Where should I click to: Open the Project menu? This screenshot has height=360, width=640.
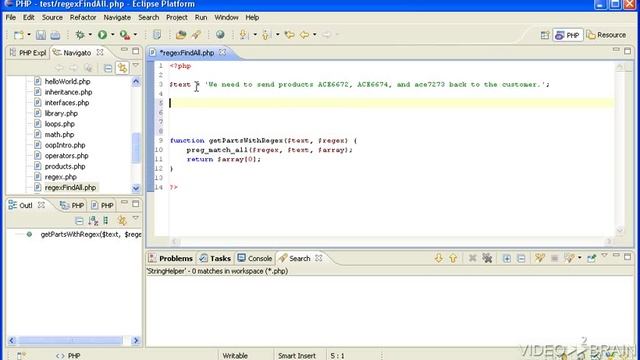[177, 18]
